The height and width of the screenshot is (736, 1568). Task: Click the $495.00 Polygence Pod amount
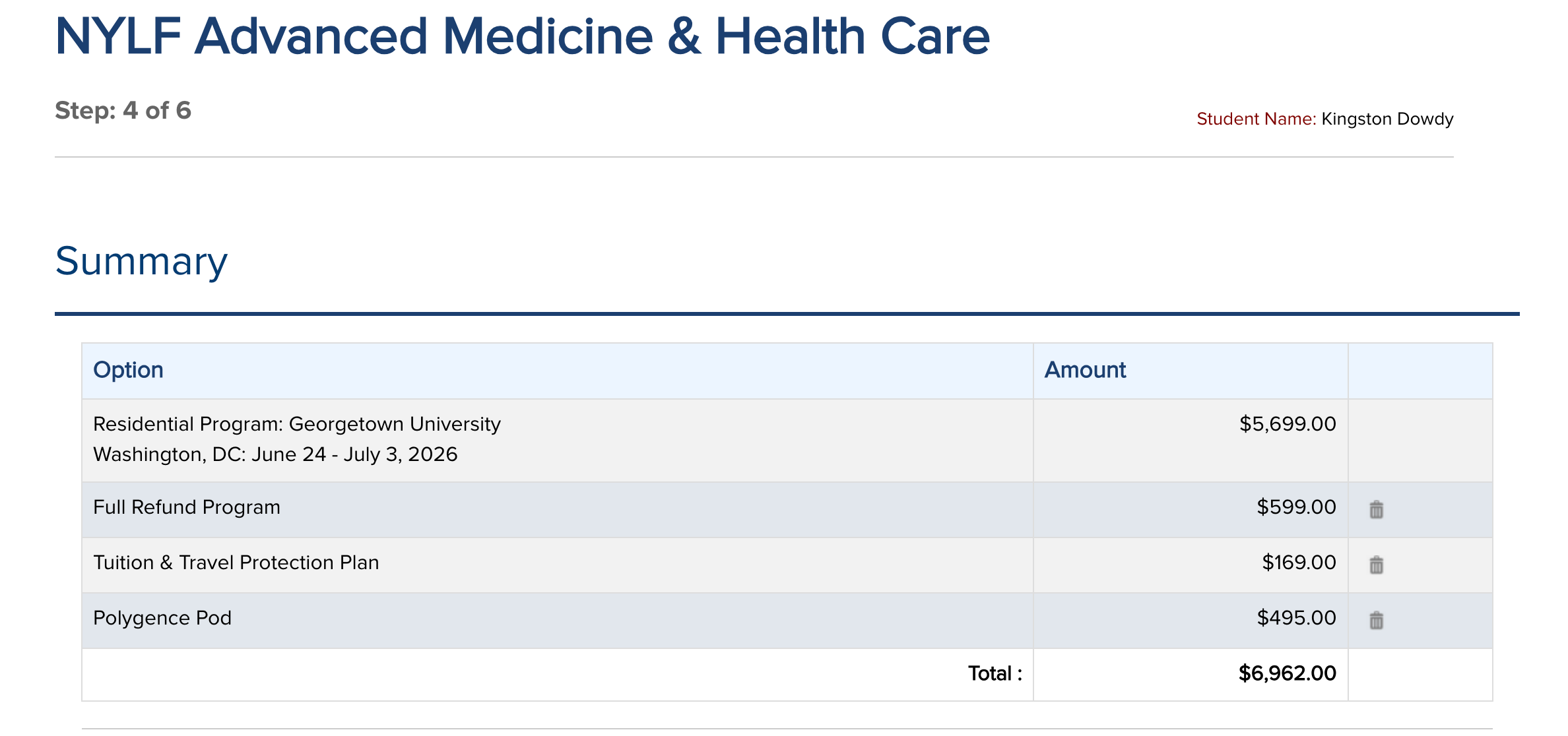[x=1296, y=618]
